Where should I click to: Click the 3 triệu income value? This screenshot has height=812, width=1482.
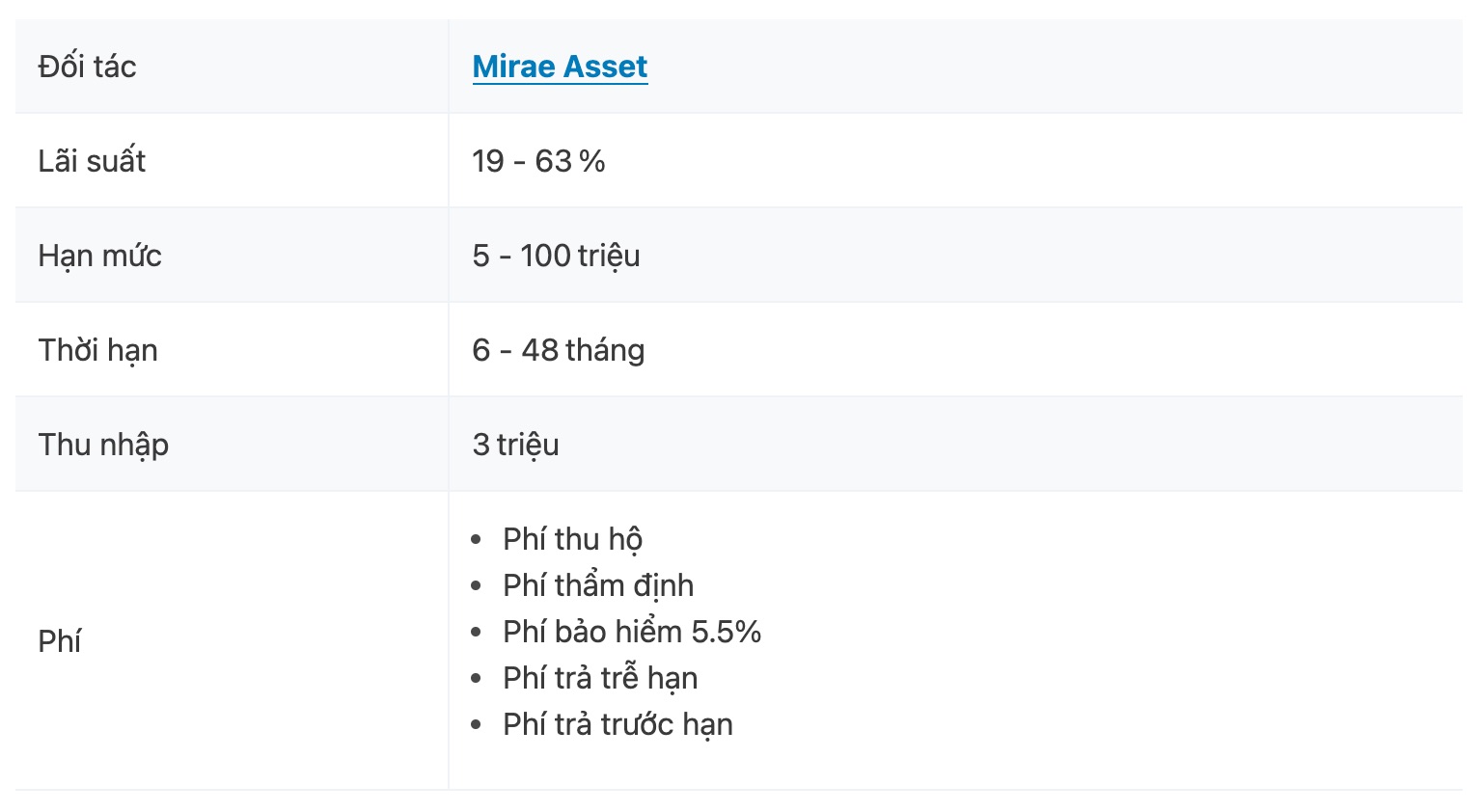click(515, 445)
